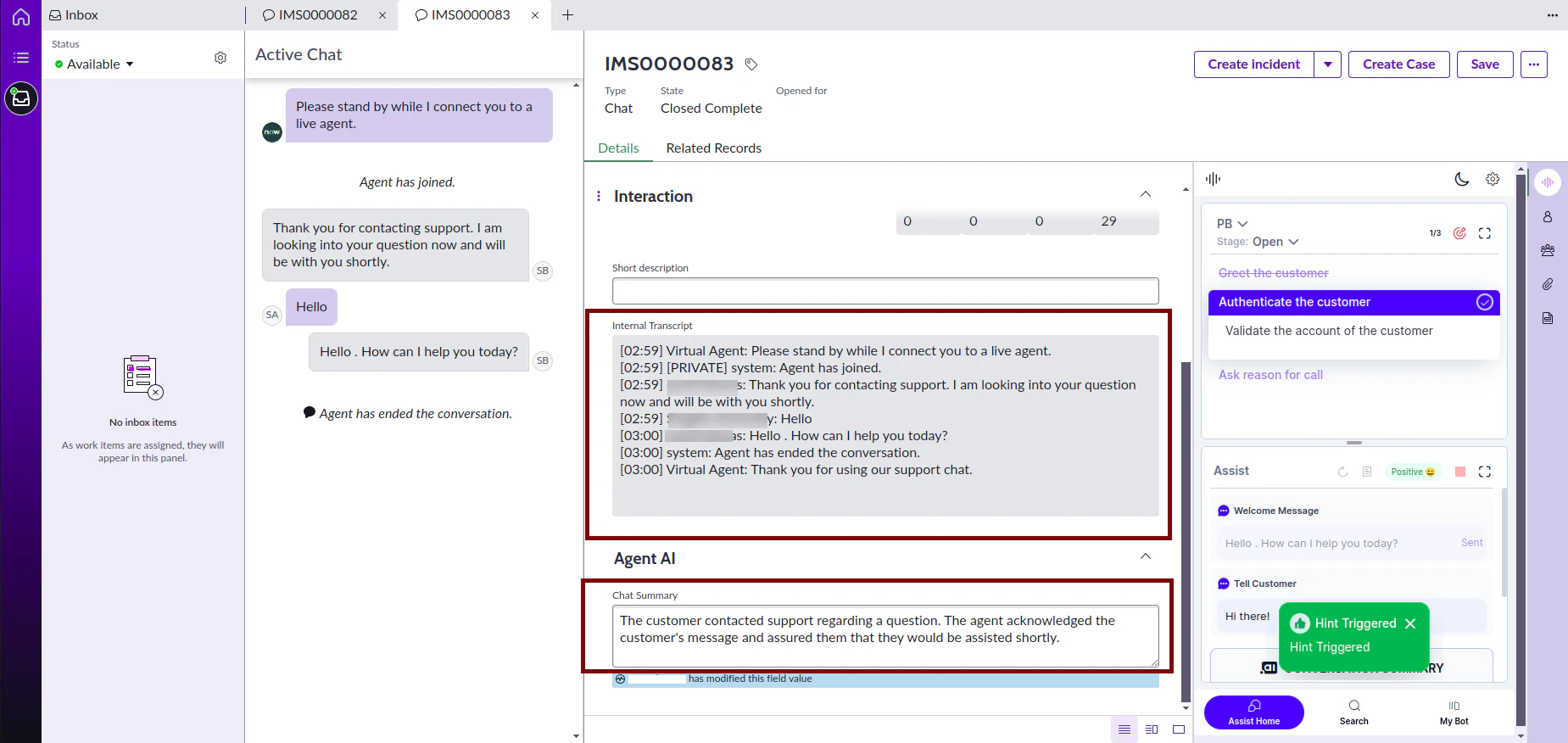The width and height of the screenshot is (1568, 743).
Task: Collapse the Interaction section
Action: coord(1146,194)
